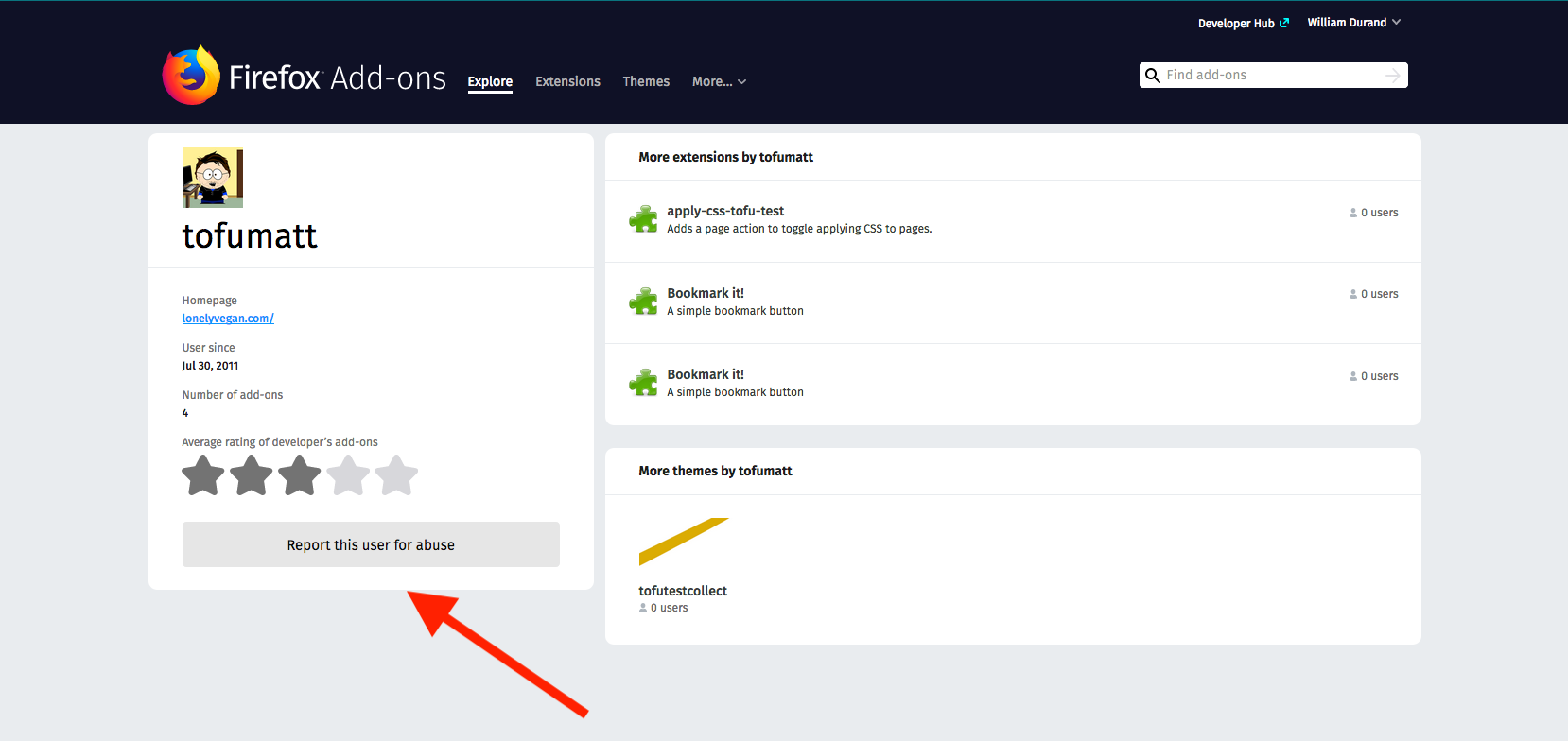This screenshot has width=1568, height=741.
Task: Expand the William Durand account menu
Action: click(x=1353, y=23)
